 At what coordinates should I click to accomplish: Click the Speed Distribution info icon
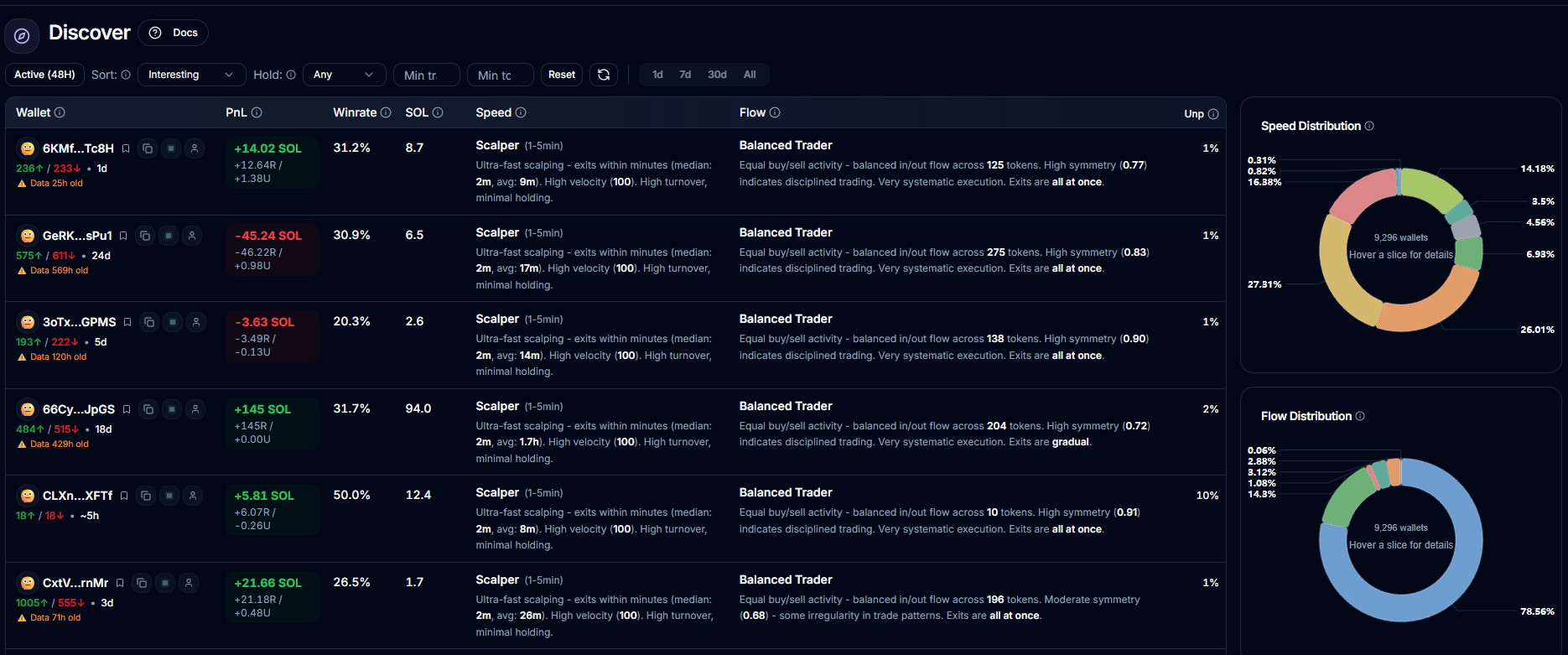point(1369,126)
